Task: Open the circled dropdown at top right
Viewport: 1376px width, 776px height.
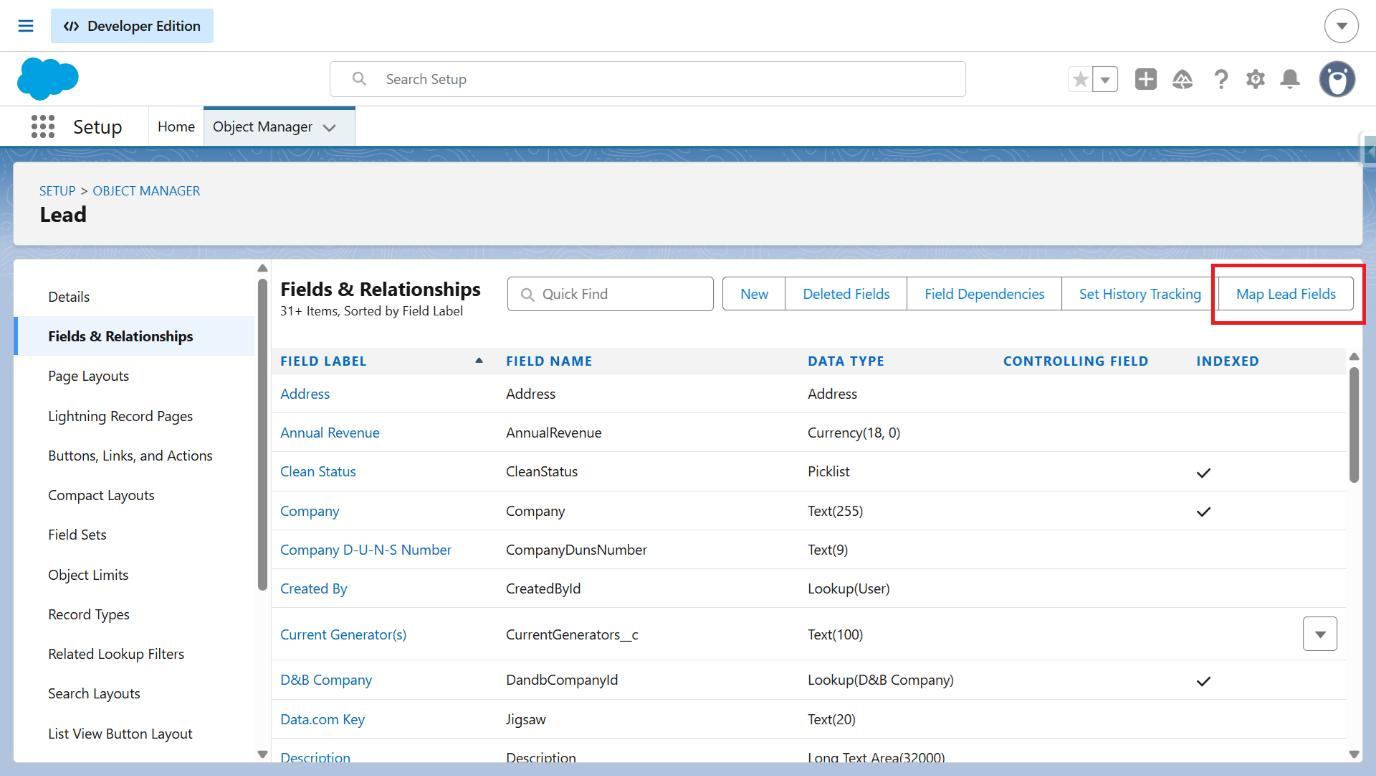Action: 1341,26
